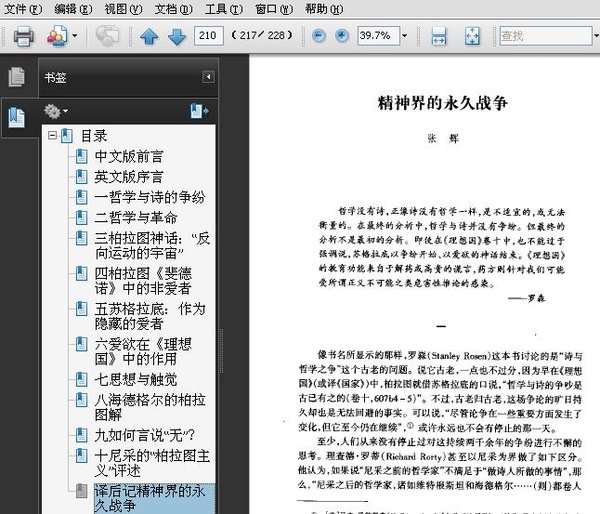
Task: Collapse the 书签 panel with arrow button
Action: tap(208, 77)
